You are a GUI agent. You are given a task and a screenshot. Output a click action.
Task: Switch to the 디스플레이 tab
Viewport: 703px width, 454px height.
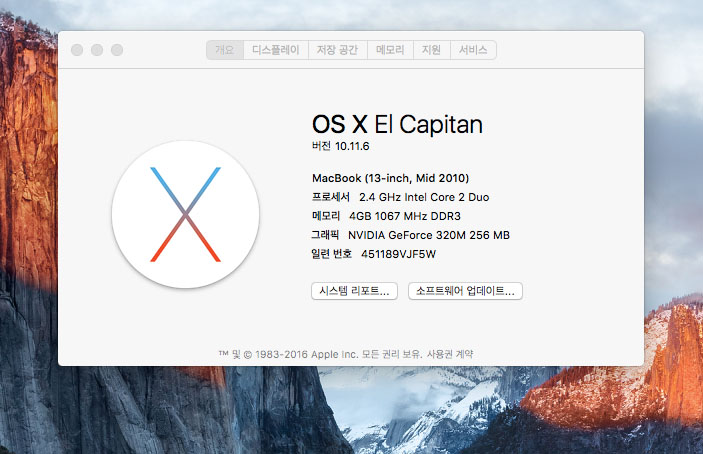pos(275,50)
